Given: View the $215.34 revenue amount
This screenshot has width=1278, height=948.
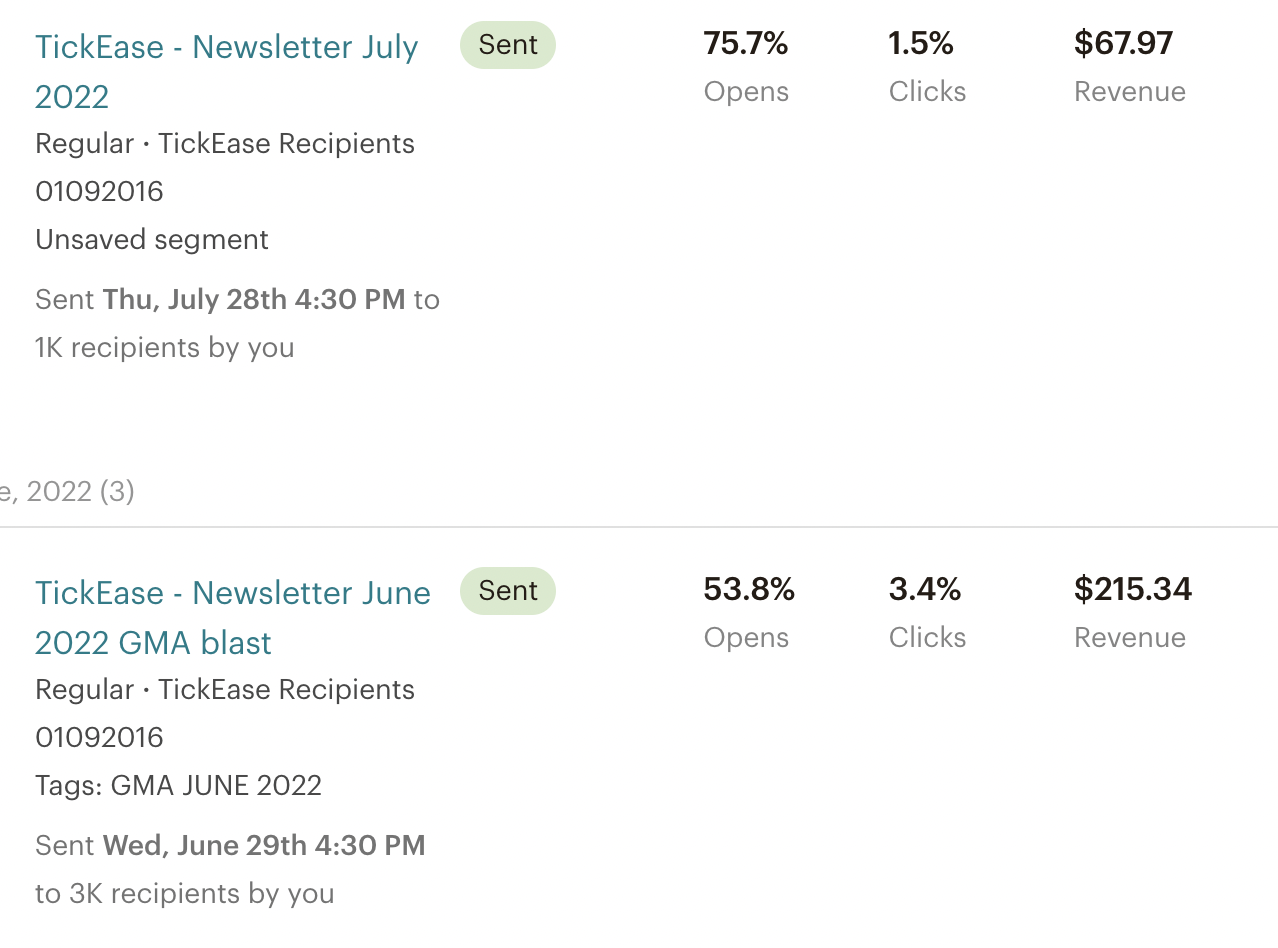Looking at the screenshot, I should tap(1133, 590).
